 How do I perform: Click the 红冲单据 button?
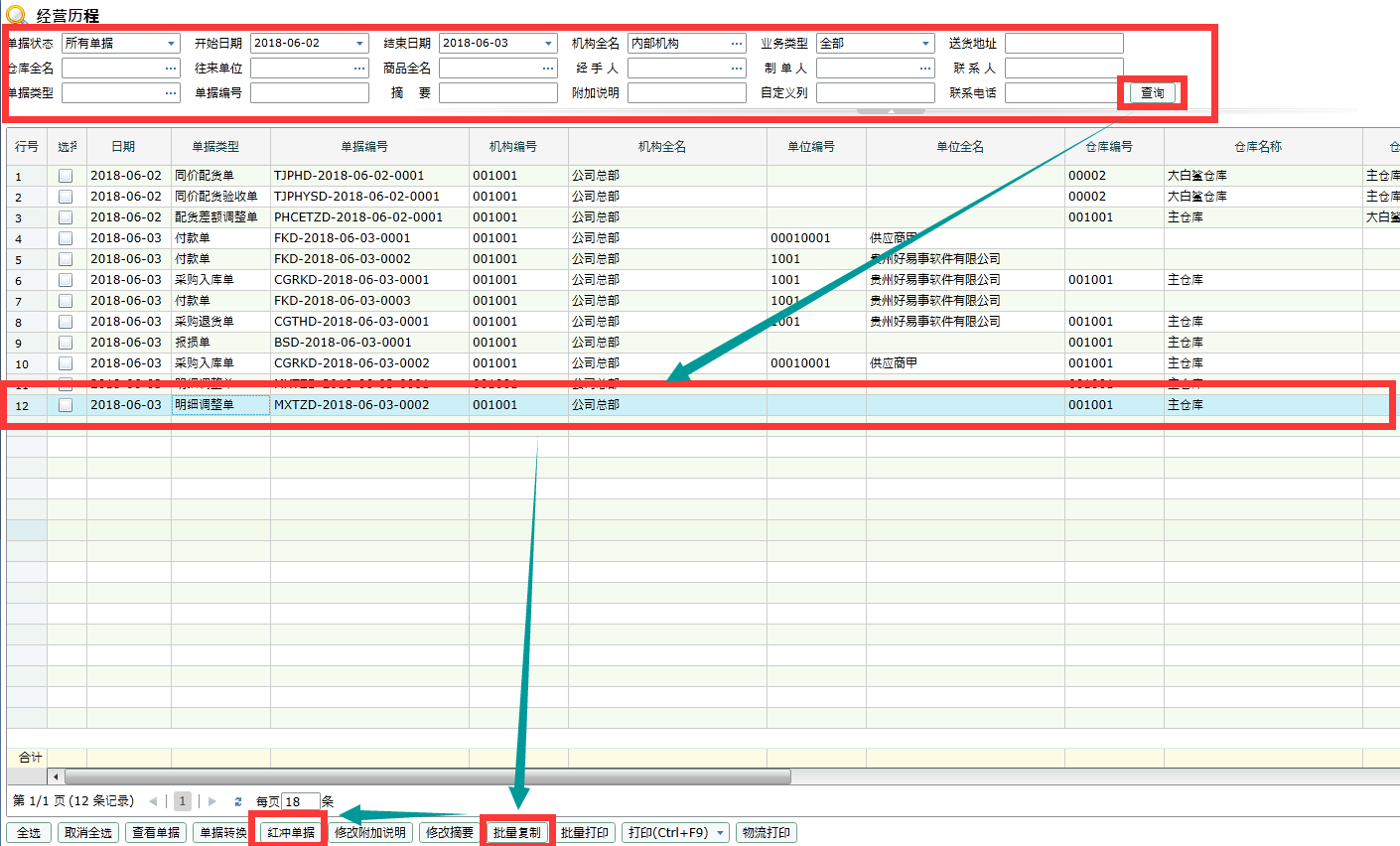tap(291, 833)
